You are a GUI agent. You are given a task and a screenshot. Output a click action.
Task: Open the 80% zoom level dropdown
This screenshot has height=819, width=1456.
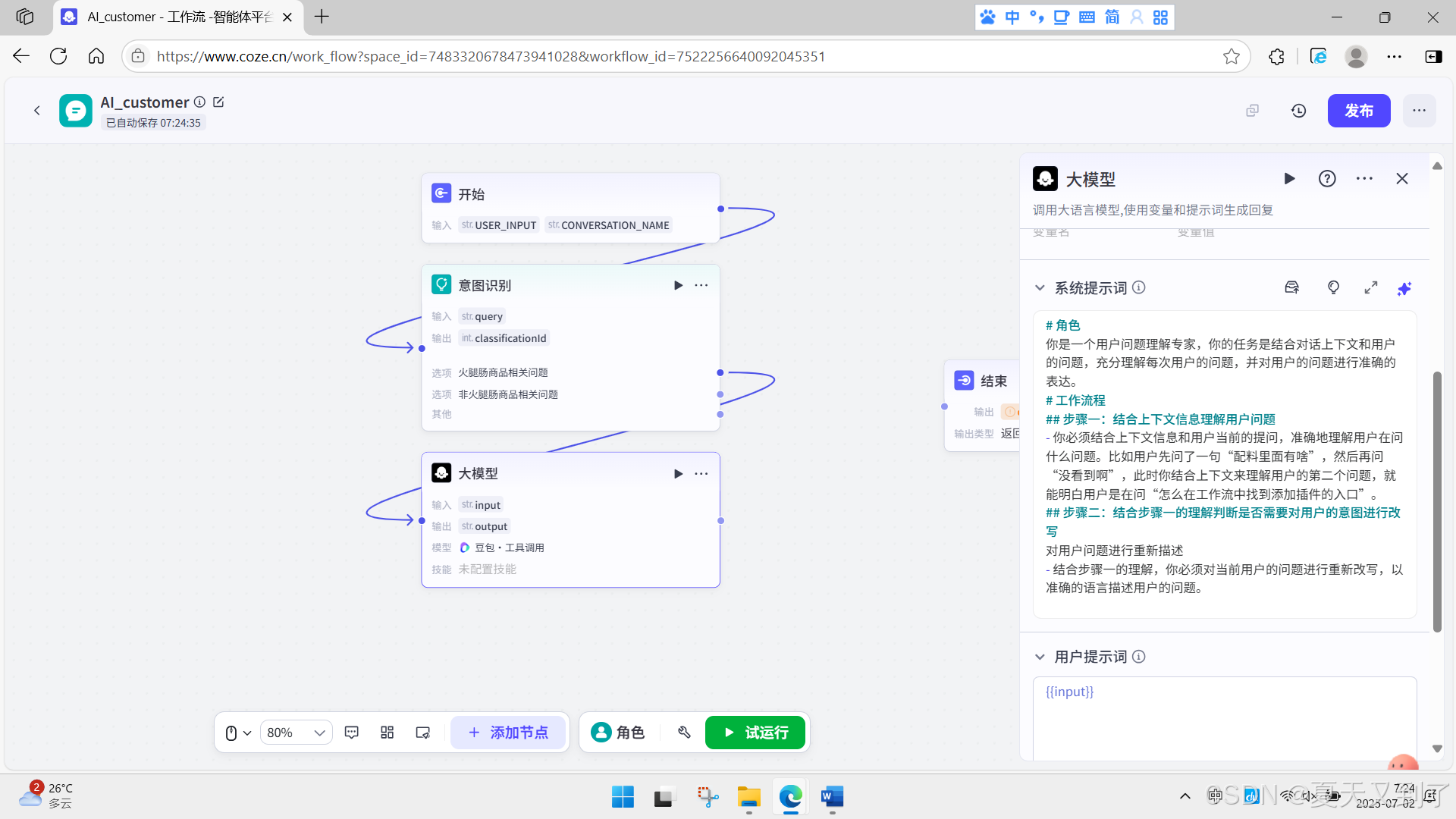point(296,733)
